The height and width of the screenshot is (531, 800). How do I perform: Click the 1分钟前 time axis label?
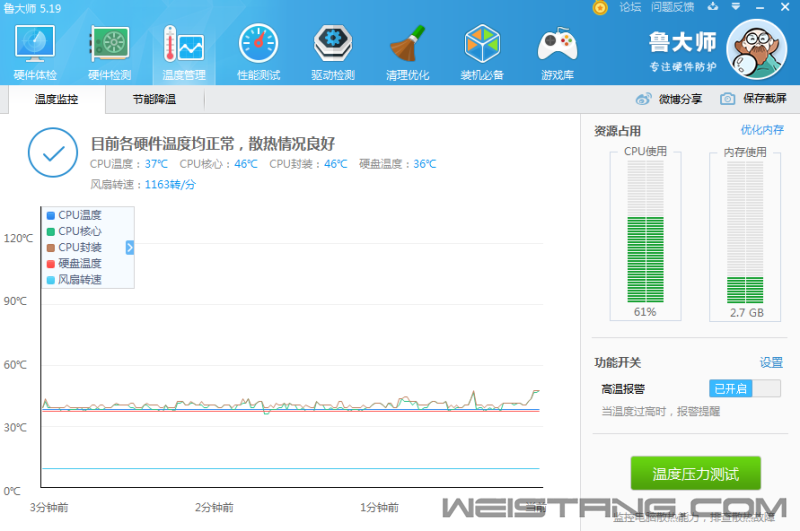(x=380, y=508)
